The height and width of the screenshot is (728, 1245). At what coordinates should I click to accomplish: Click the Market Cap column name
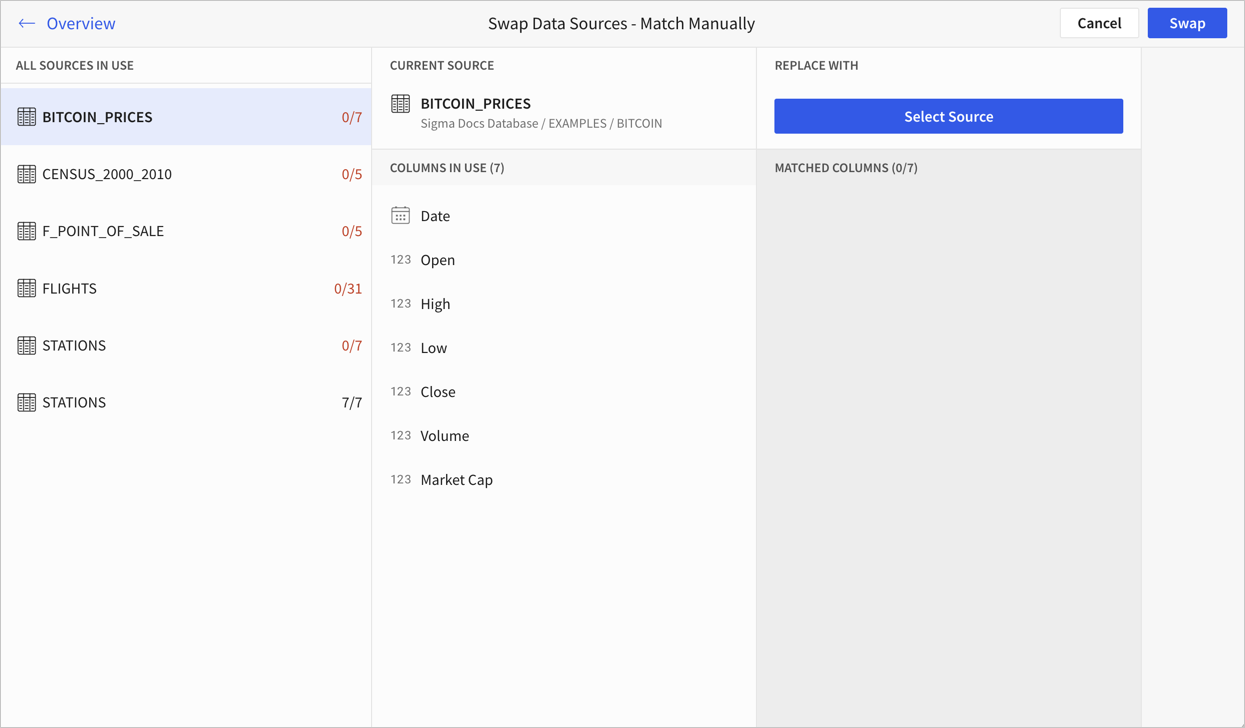click(457, 480)
